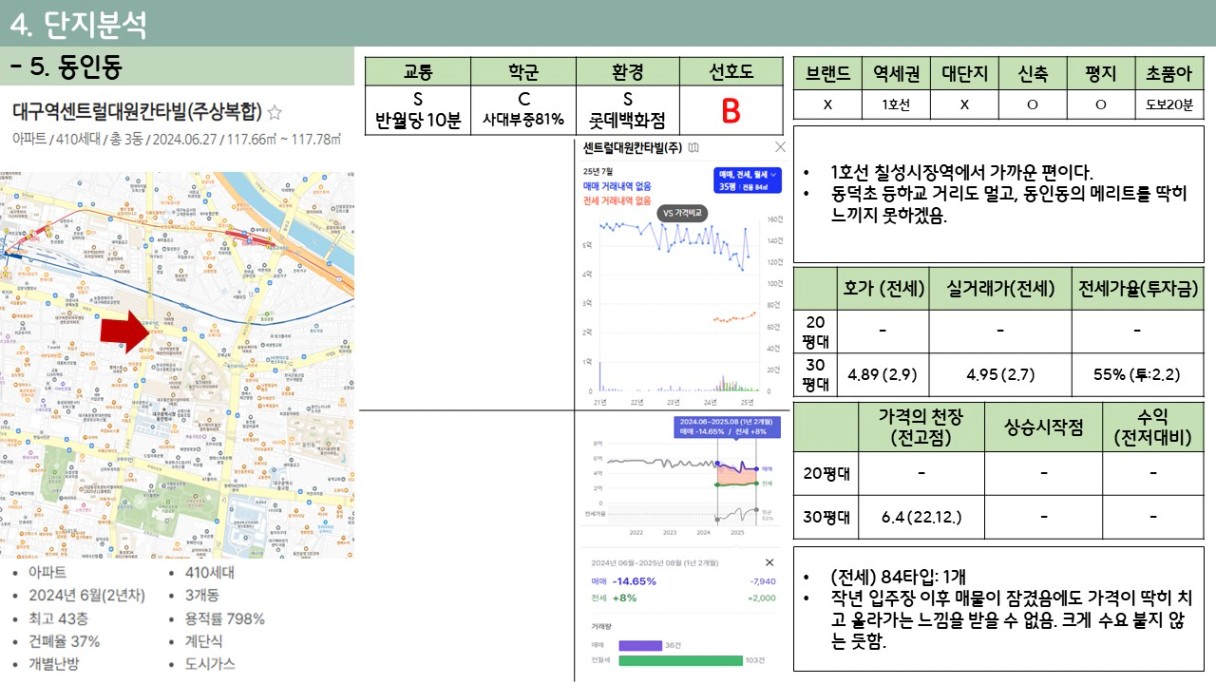
Task: Click the map thumbnail of 동인동
Action: pyautogui.click(x=177, y=365)
